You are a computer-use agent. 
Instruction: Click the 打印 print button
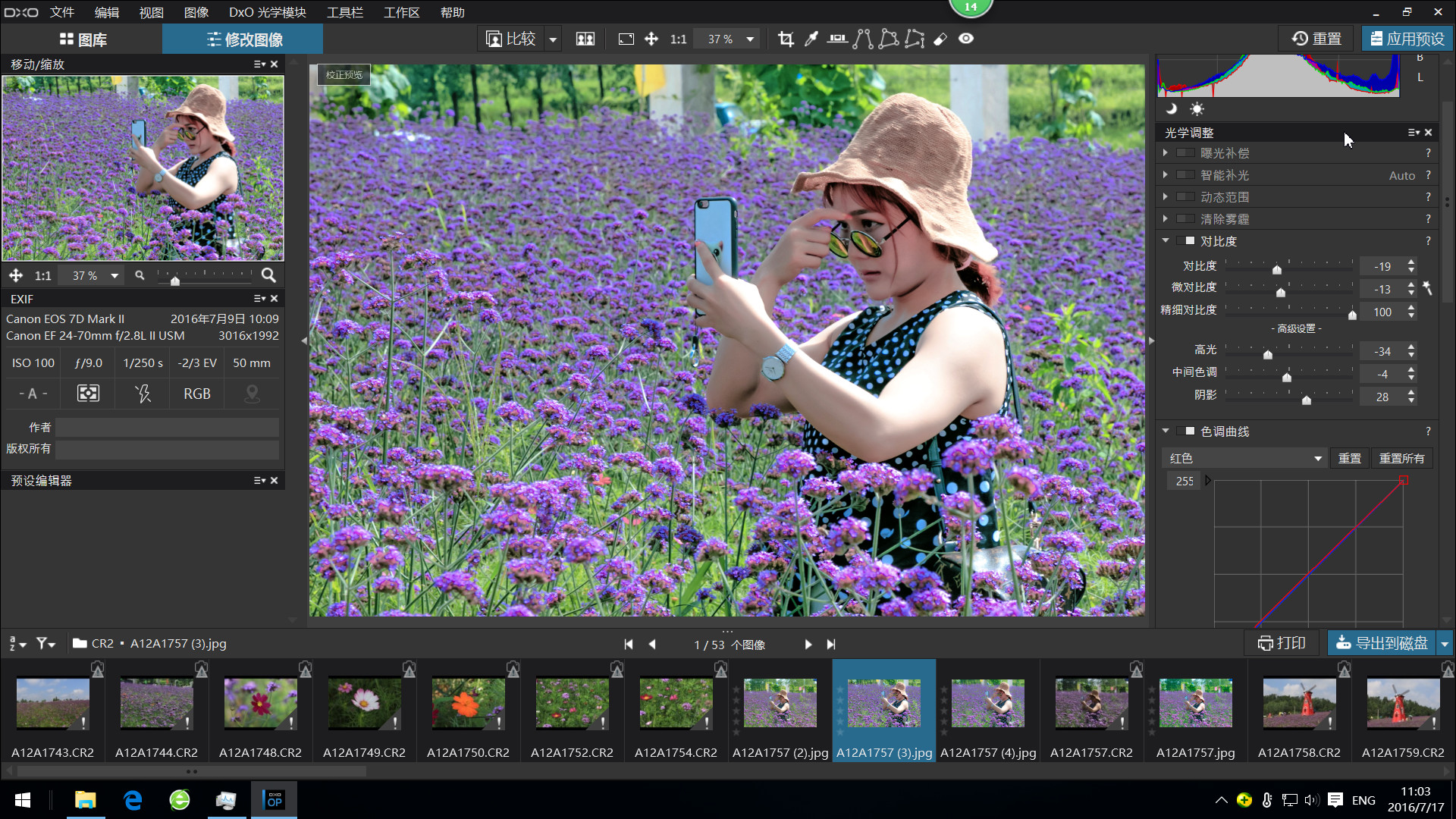1282,643
